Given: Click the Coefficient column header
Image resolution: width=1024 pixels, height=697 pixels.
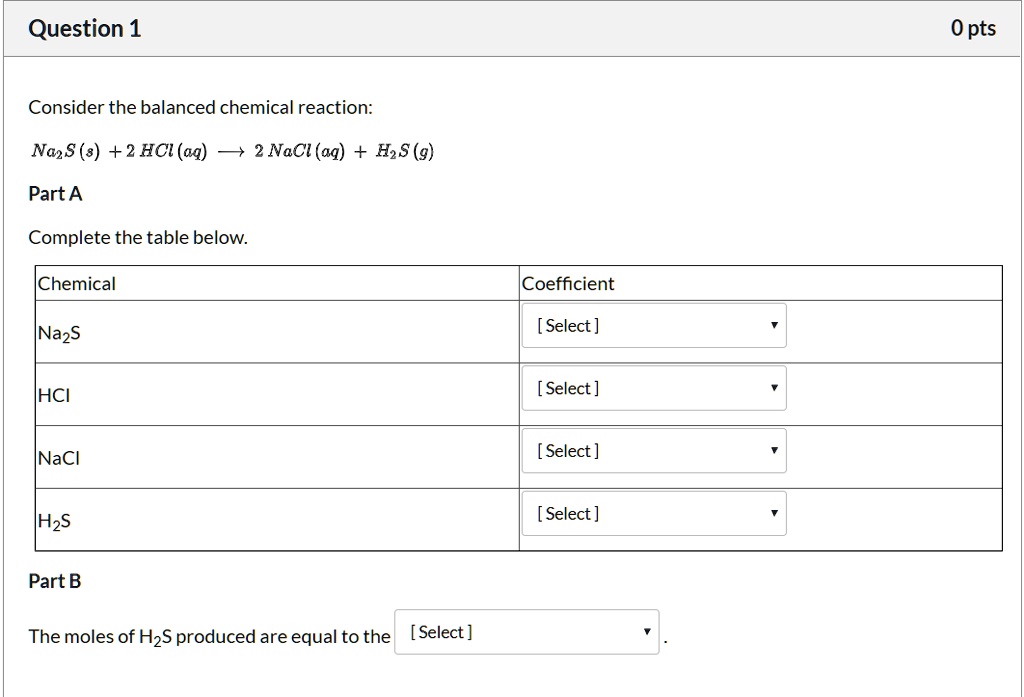Looking at the screenshot, I should [x=568, y=283].
